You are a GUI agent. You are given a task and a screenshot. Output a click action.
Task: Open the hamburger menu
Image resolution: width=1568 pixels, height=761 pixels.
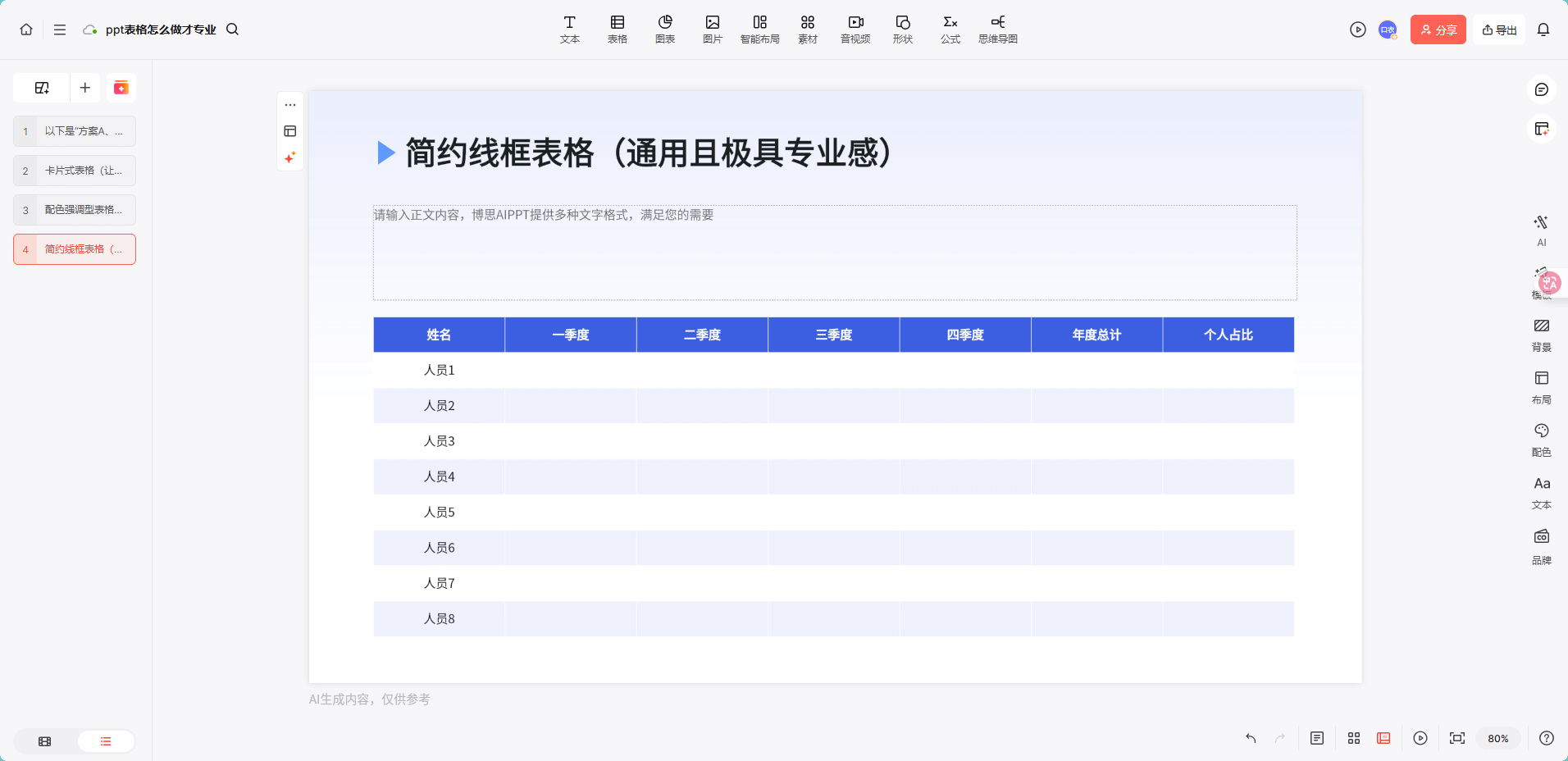[59, 29]
